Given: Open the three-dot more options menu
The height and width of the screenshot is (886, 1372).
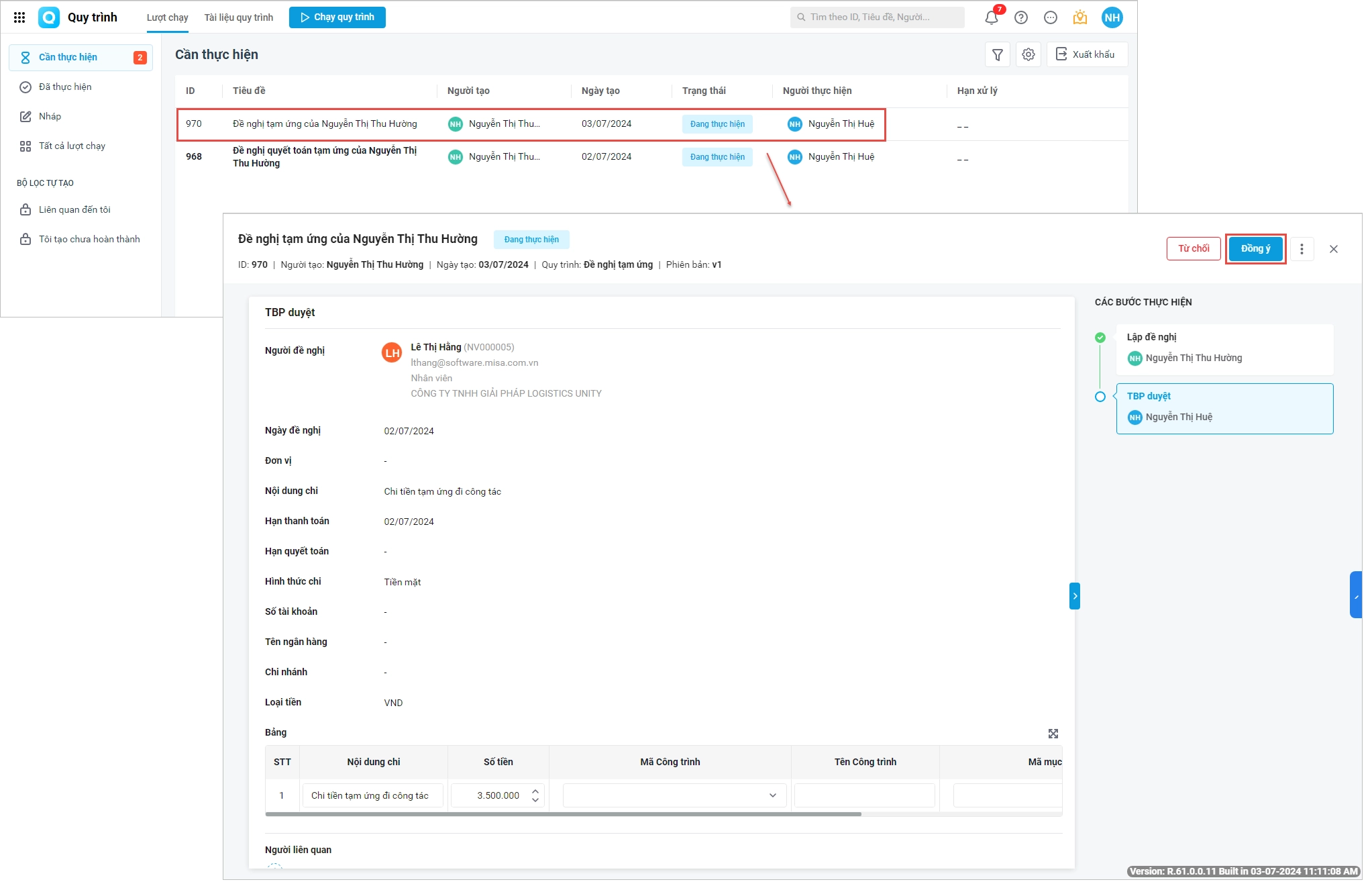Looking at the screenshot, I should (x=1302, y=249).
